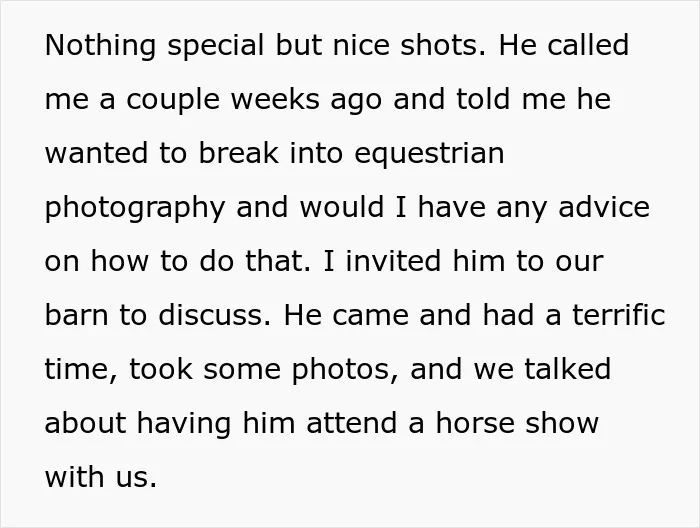Click the phrase "horse show"

(517, 423)
